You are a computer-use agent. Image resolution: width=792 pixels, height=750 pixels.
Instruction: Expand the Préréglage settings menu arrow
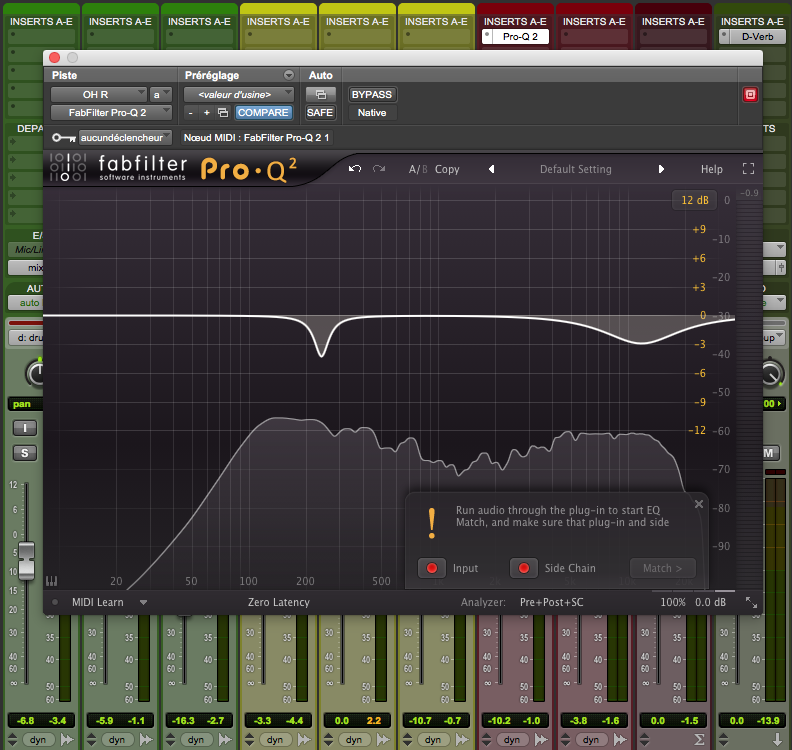coord(289,75)
